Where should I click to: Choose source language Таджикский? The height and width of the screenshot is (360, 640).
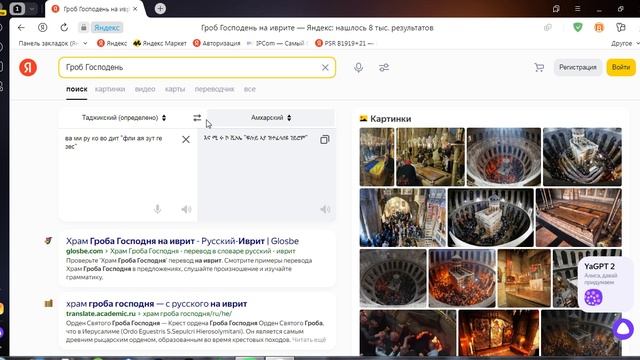124,118
